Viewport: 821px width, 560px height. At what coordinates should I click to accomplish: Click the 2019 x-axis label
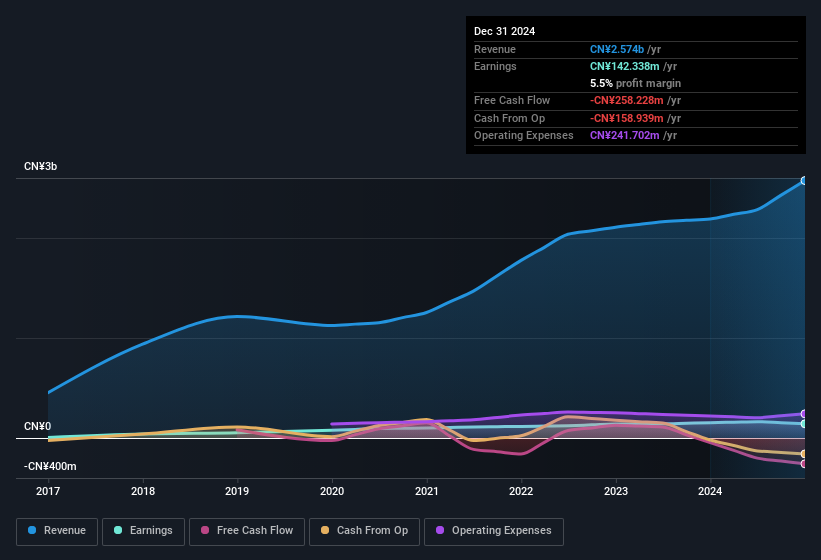[237, 491]
